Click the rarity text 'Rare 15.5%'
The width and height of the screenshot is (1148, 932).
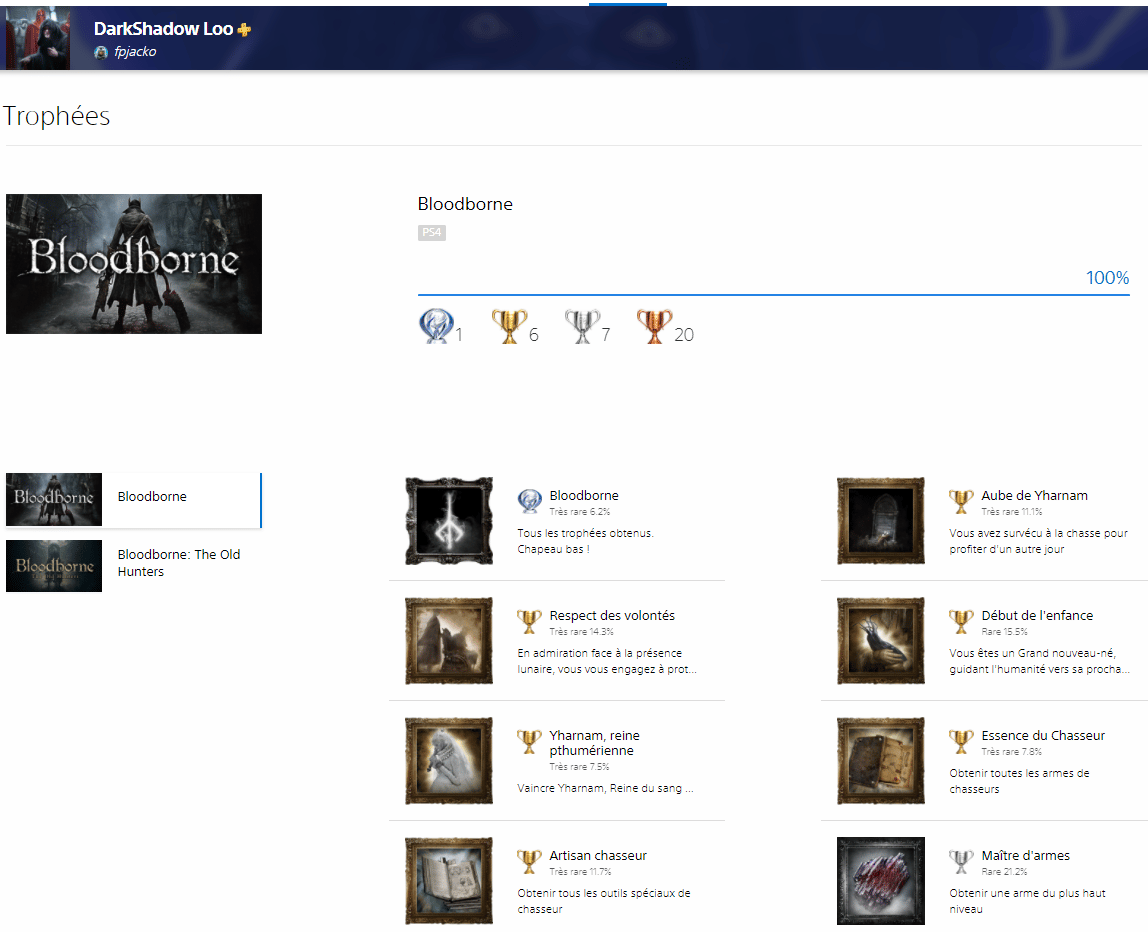click(x=1004, y=632)
